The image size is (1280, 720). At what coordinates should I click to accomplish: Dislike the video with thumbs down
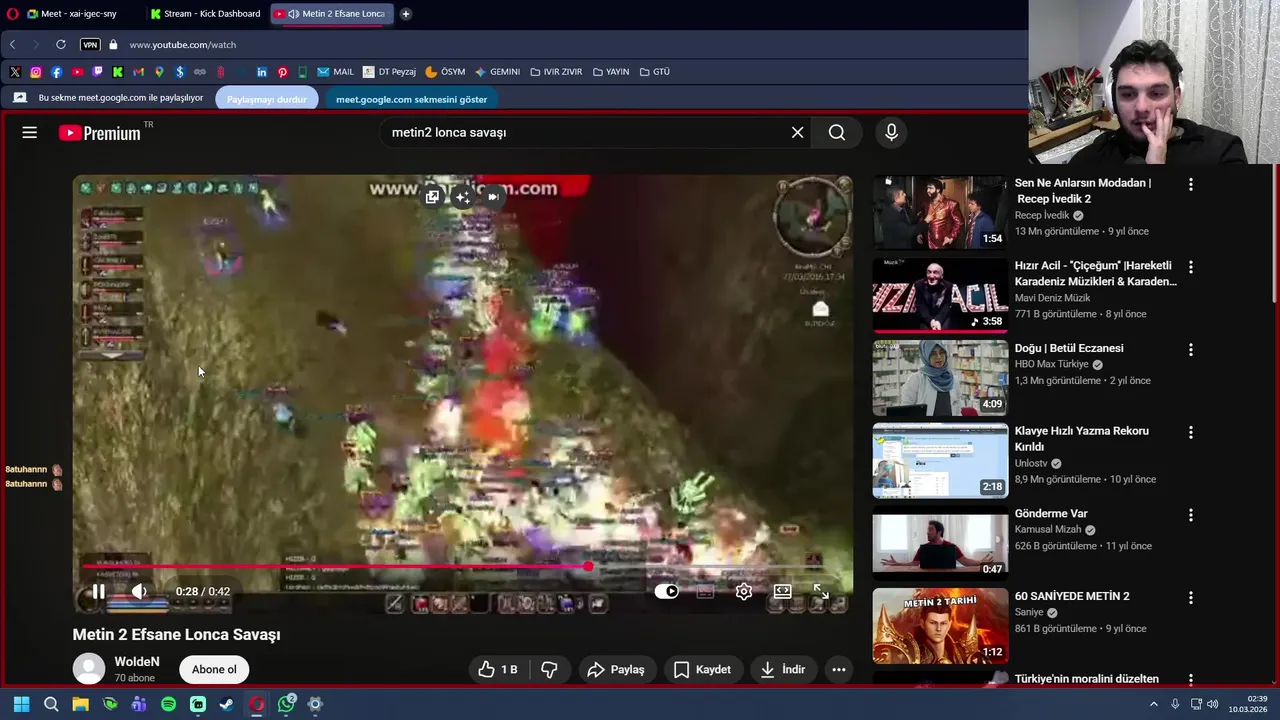pyautogui.click(x=549, y=669)
